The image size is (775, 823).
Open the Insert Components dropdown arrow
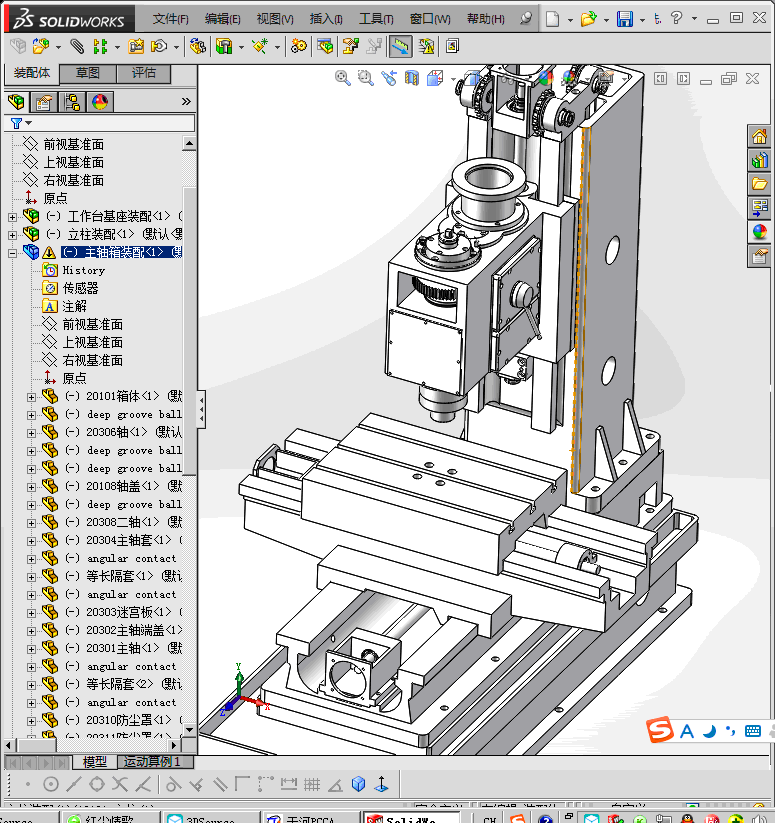pos(58,47)
